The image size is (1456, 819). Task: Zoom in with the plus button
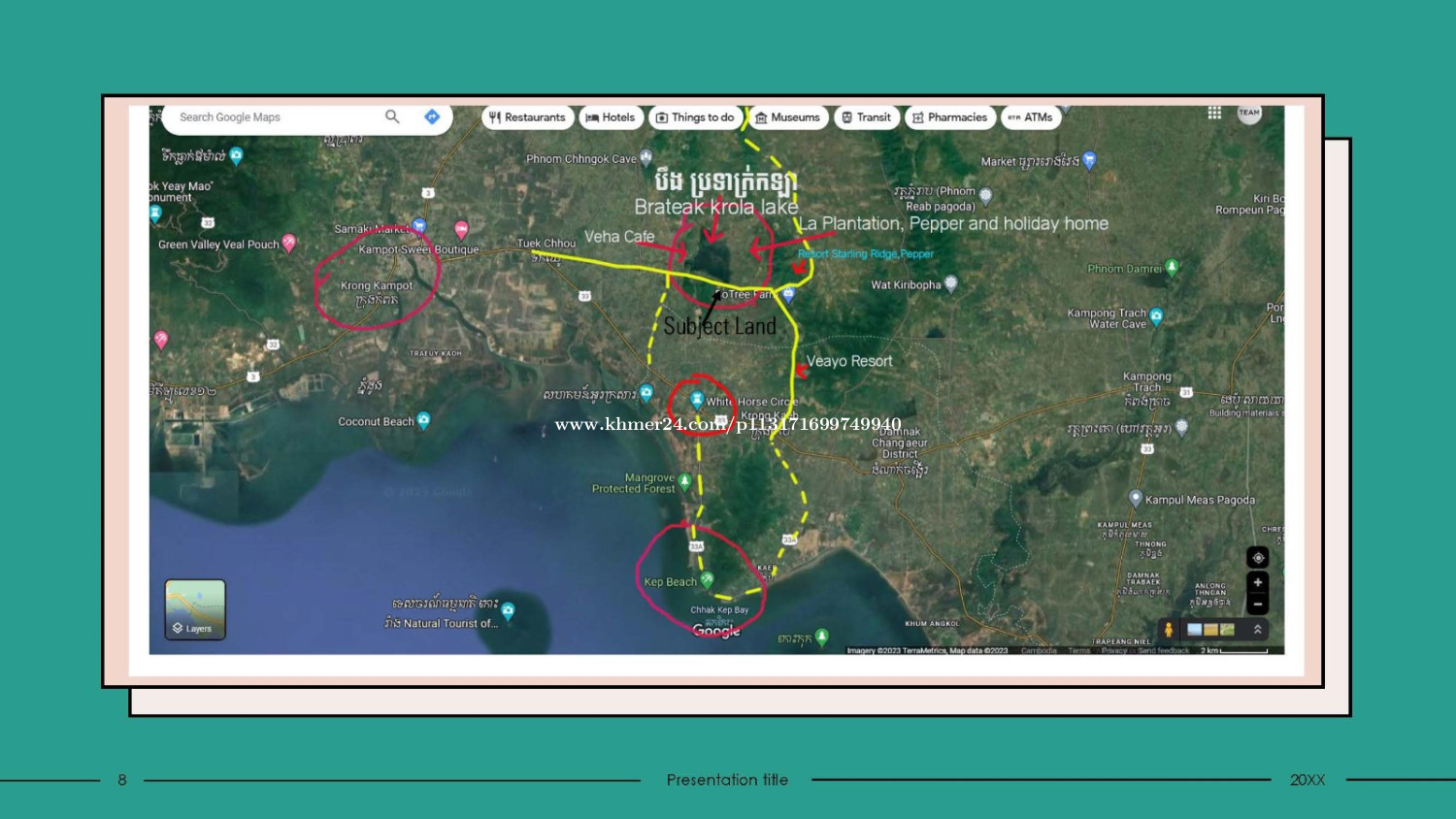point(1258,582)
